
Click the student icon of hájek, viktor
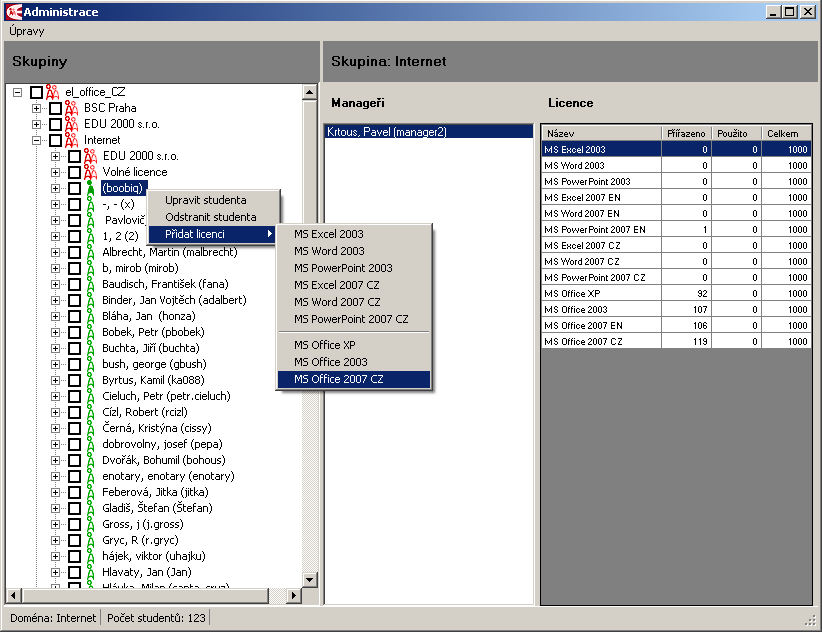90,557
